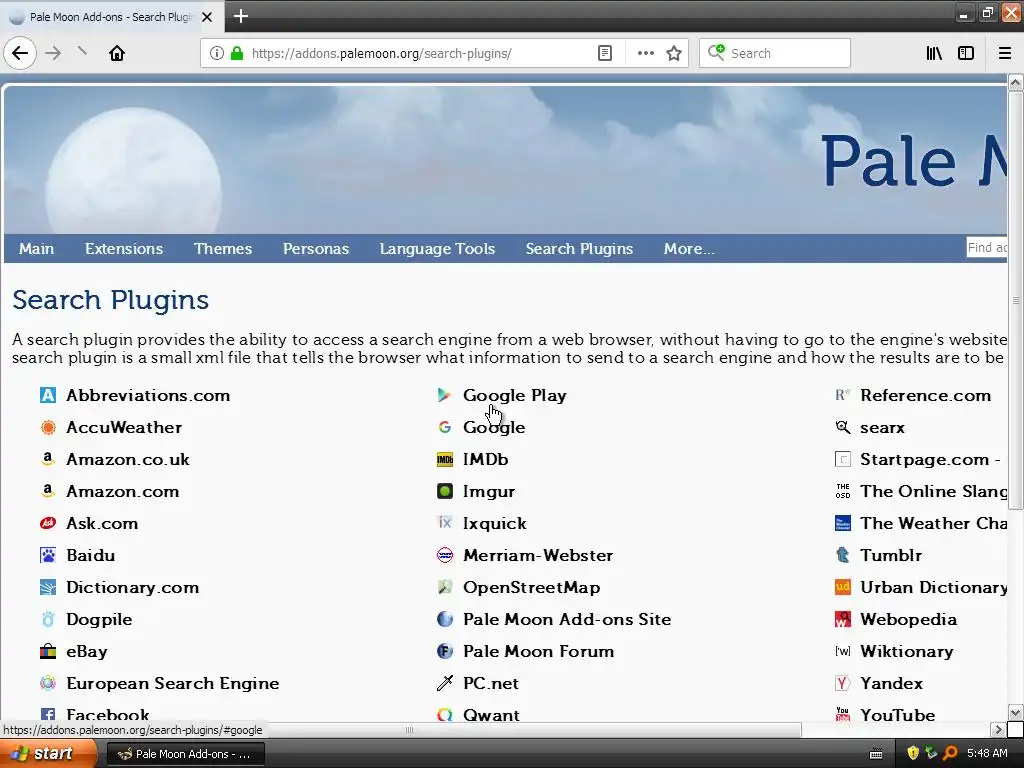Click the Pale Moon Forum icon
Viewport: 1024px width, 768px height.
445,651
